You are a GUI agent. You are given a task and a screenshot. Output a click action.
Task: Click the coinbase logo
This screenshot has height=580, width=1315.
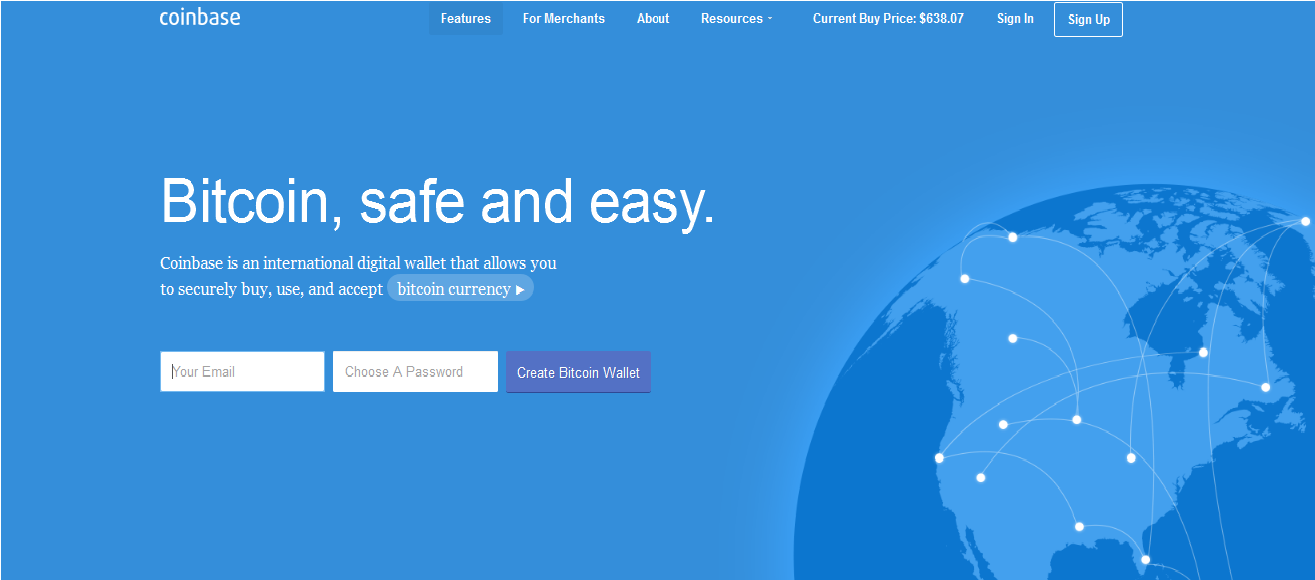click(200, 18)
